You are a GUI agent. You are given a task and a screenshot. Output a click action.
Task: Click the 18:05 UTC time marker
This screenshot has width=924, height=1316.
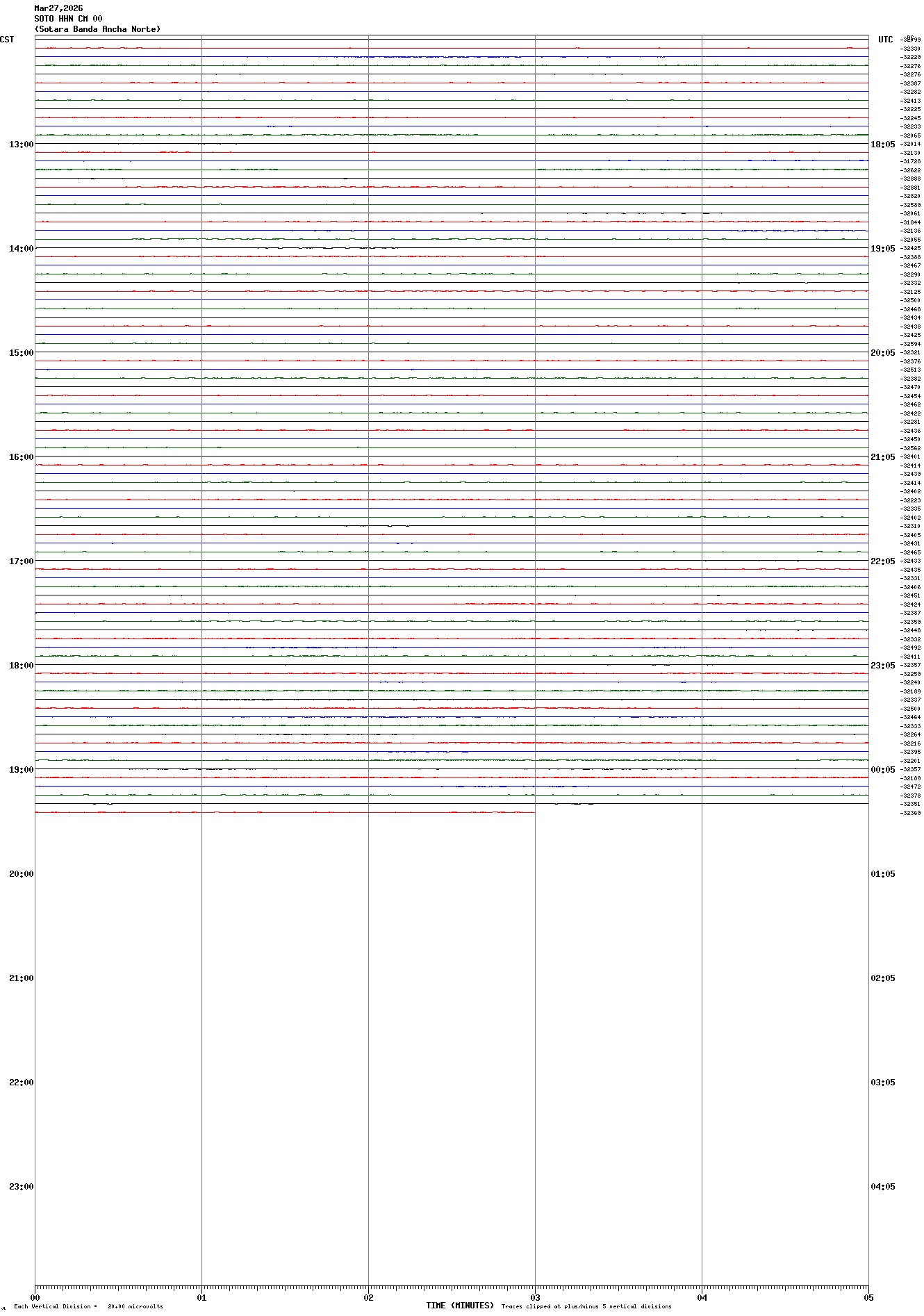[x=882, y=145]
